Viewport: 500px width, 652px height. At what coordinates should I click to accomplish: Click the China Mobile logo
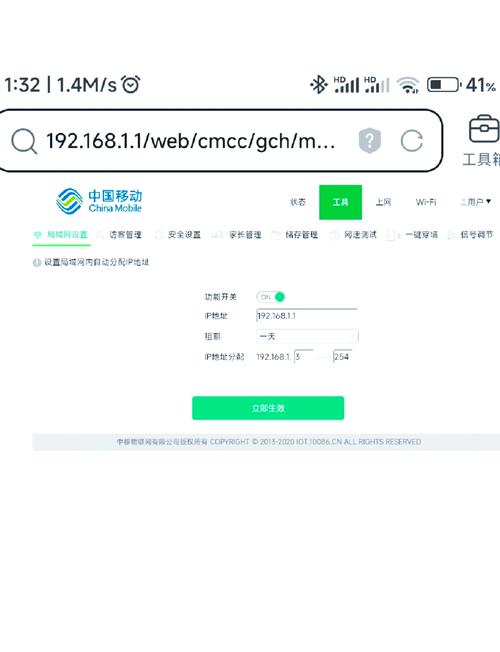coord(99,201)
